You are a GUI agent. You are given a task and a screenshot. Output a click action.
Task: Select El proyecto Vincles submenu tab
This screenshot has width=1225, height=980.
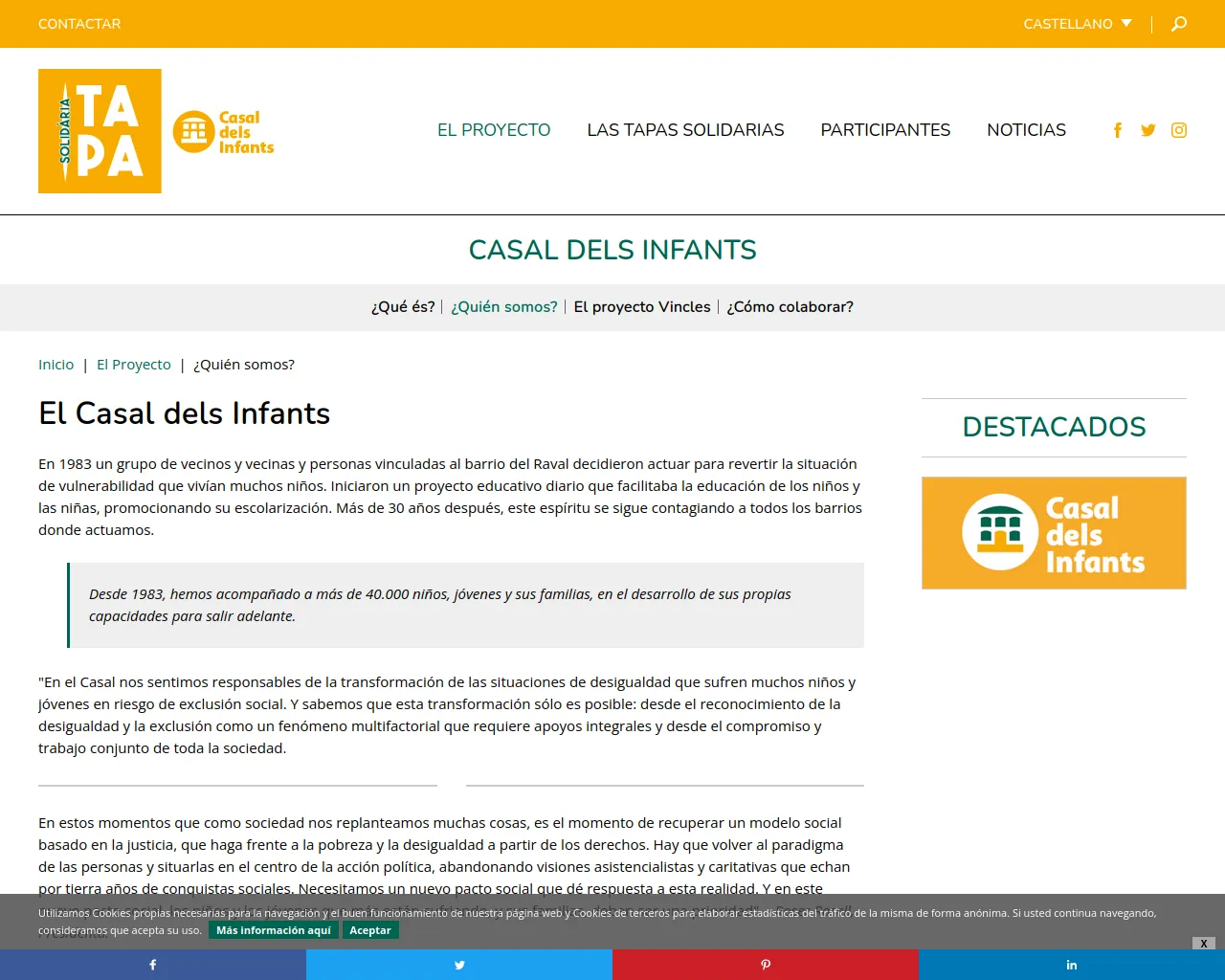pos(642,307)
